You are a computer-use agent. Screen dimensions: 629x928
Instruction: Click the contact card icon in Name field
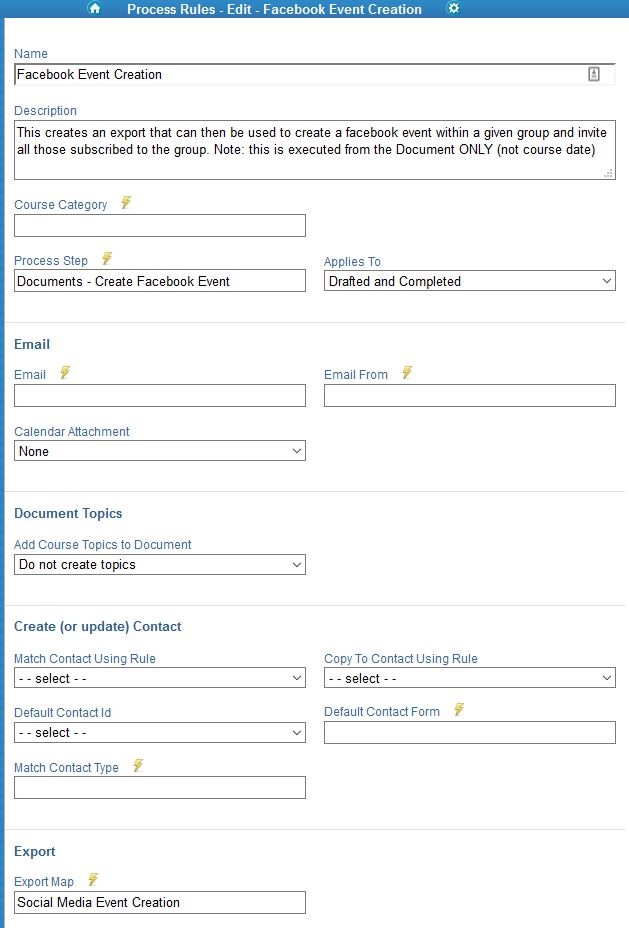[593, 74]
